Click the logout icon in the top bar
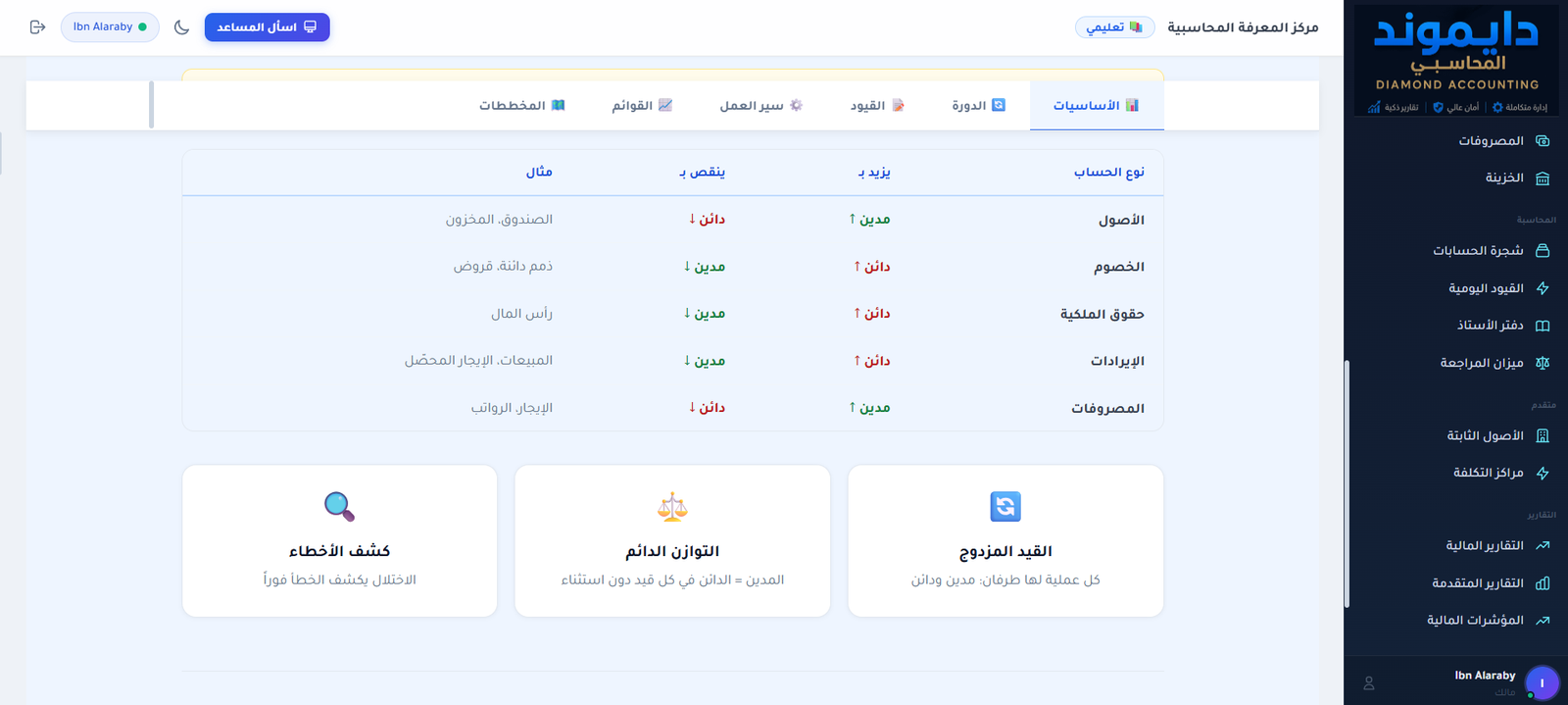This screenshot has width=1568, height=705. tap(37, 27)
